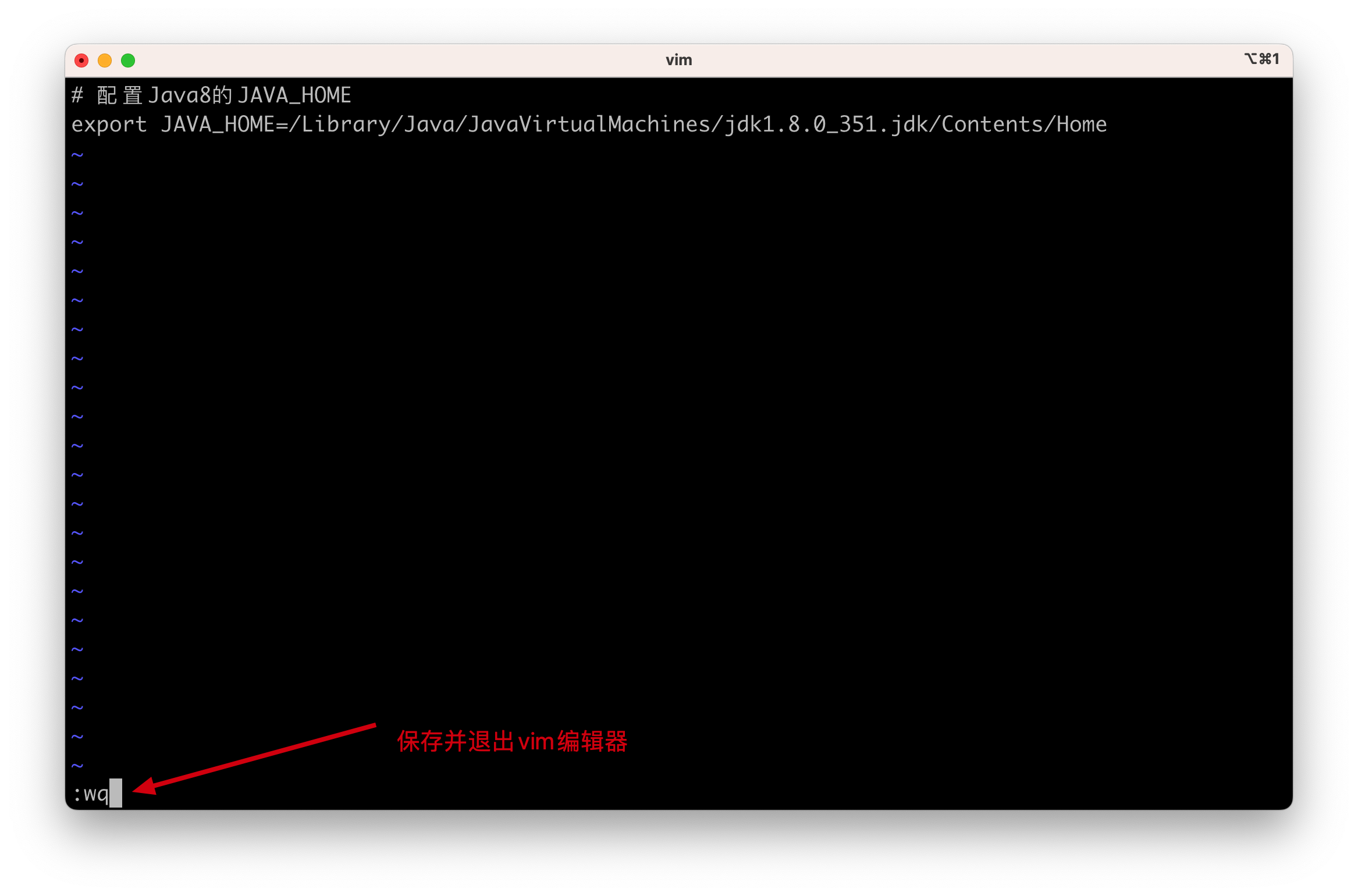Image resolution: width=1358 pixels, height=896 pixels.
Task: Click the vim window title text
Action: tap(678, 60)
